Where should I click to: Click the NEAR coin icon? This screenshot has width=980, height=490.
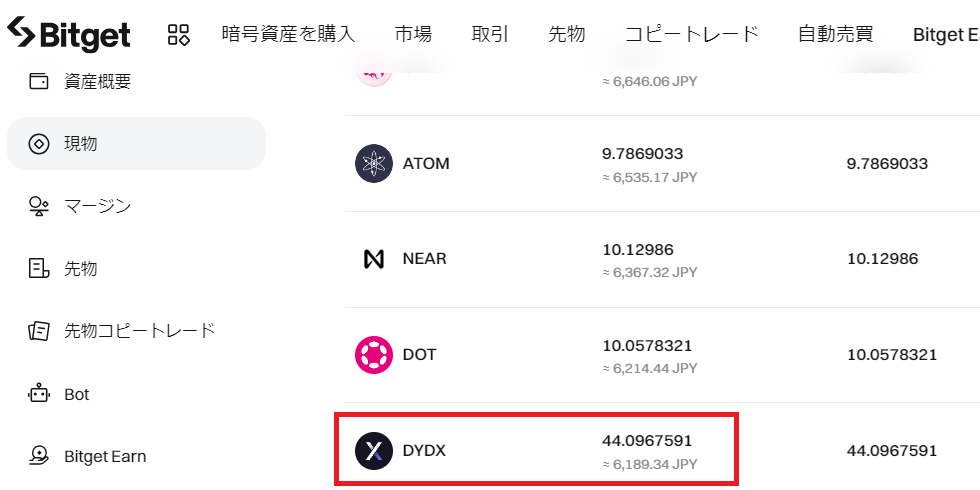click(374, 259)
